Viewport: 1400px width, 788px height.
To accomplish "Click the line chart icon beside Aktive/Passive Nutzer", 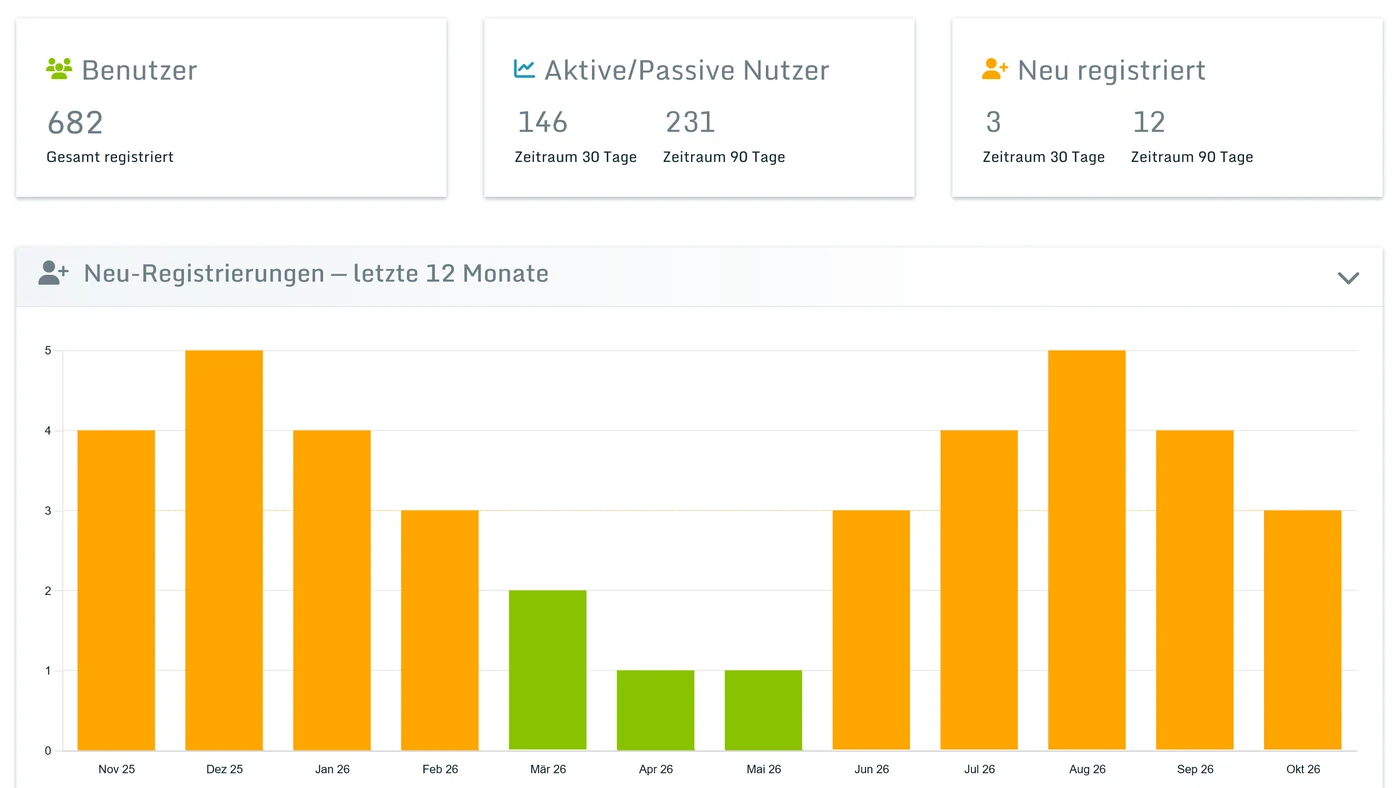I will (x=525, y=69).
